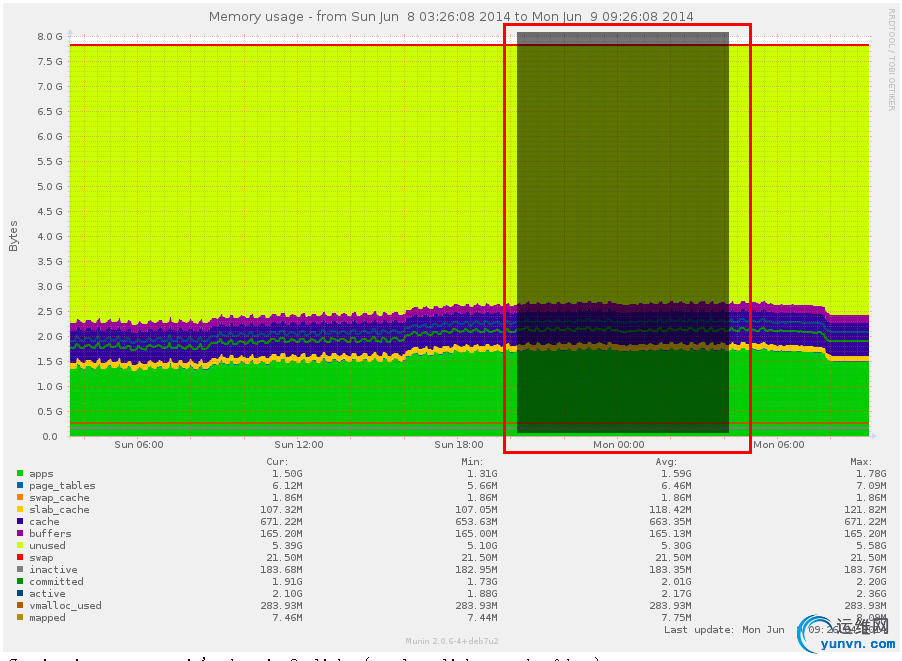Click the unused max value 5.58G

[871, 546]
